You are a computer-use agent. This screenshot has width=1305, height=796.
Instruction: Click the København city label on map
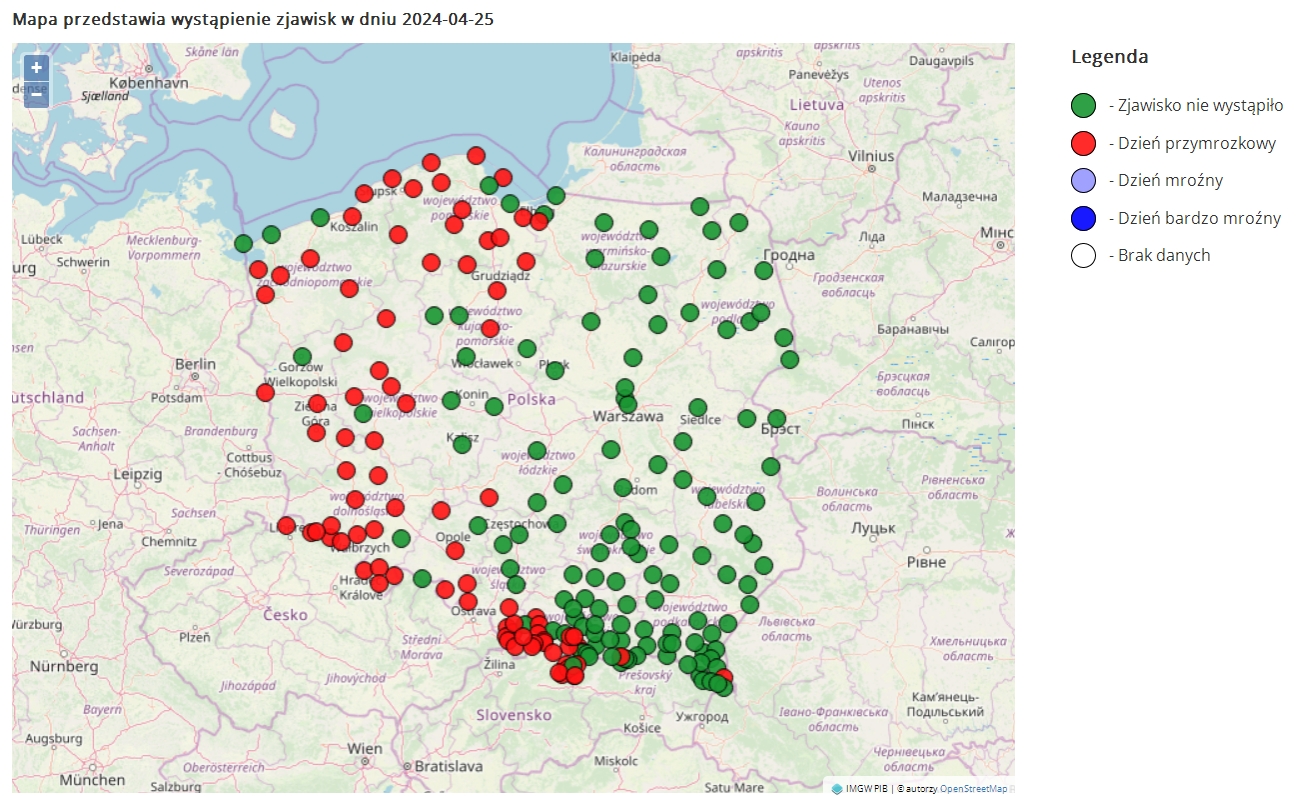click(147, 84)
